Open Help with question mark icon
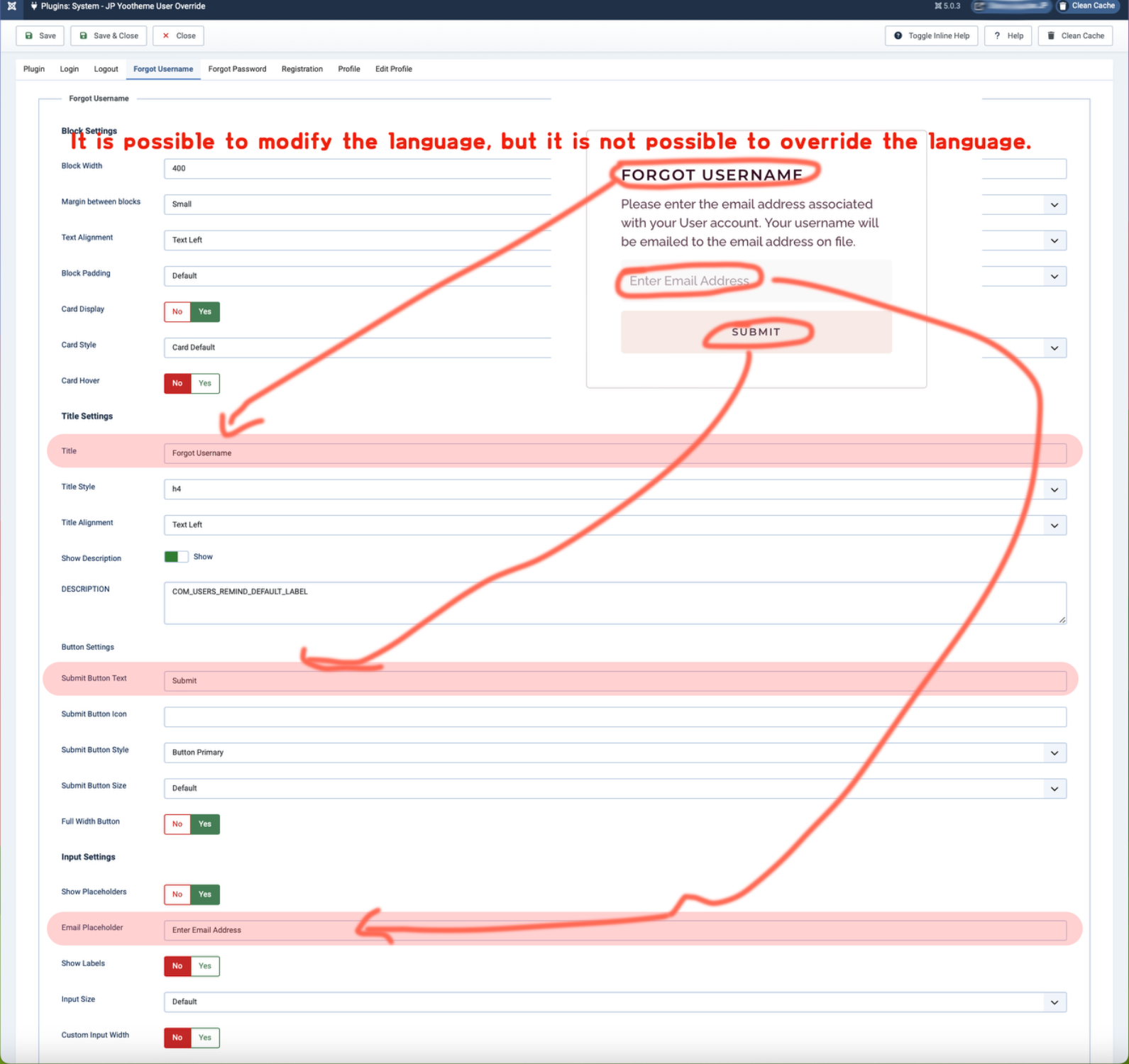The image size is (1129, 1064). point(1008,36)
